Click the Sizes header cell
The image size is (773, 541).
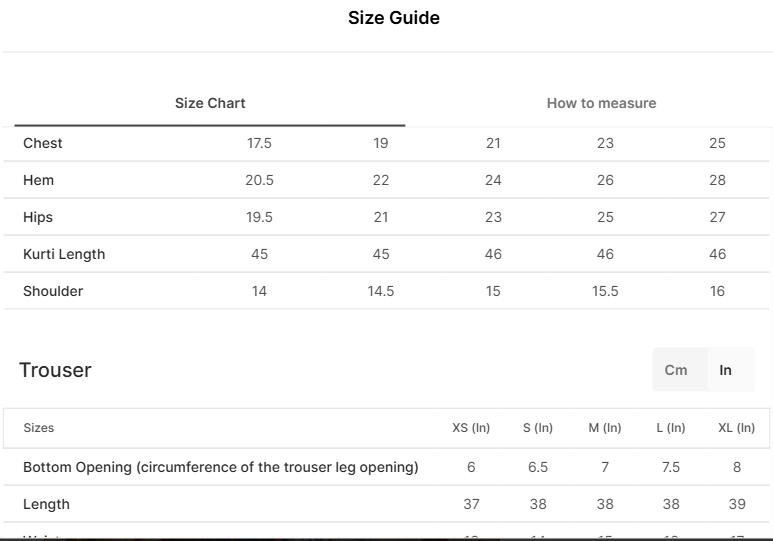38,428
